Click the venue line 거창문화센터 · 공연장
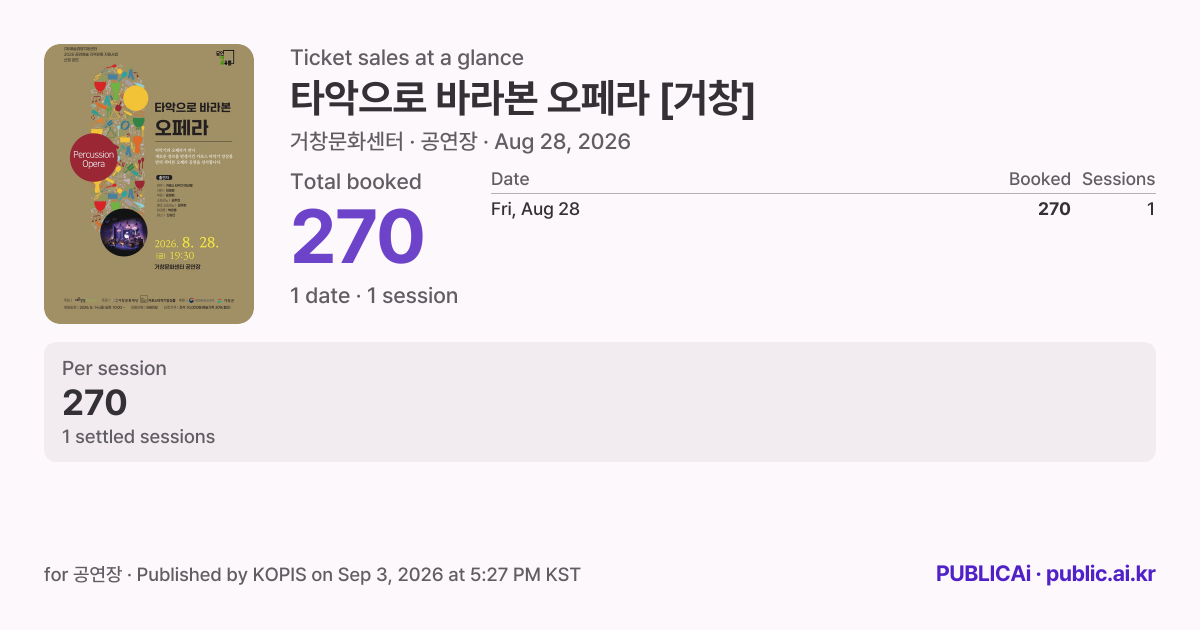The image size is (1200, 630). coord(381,141)
